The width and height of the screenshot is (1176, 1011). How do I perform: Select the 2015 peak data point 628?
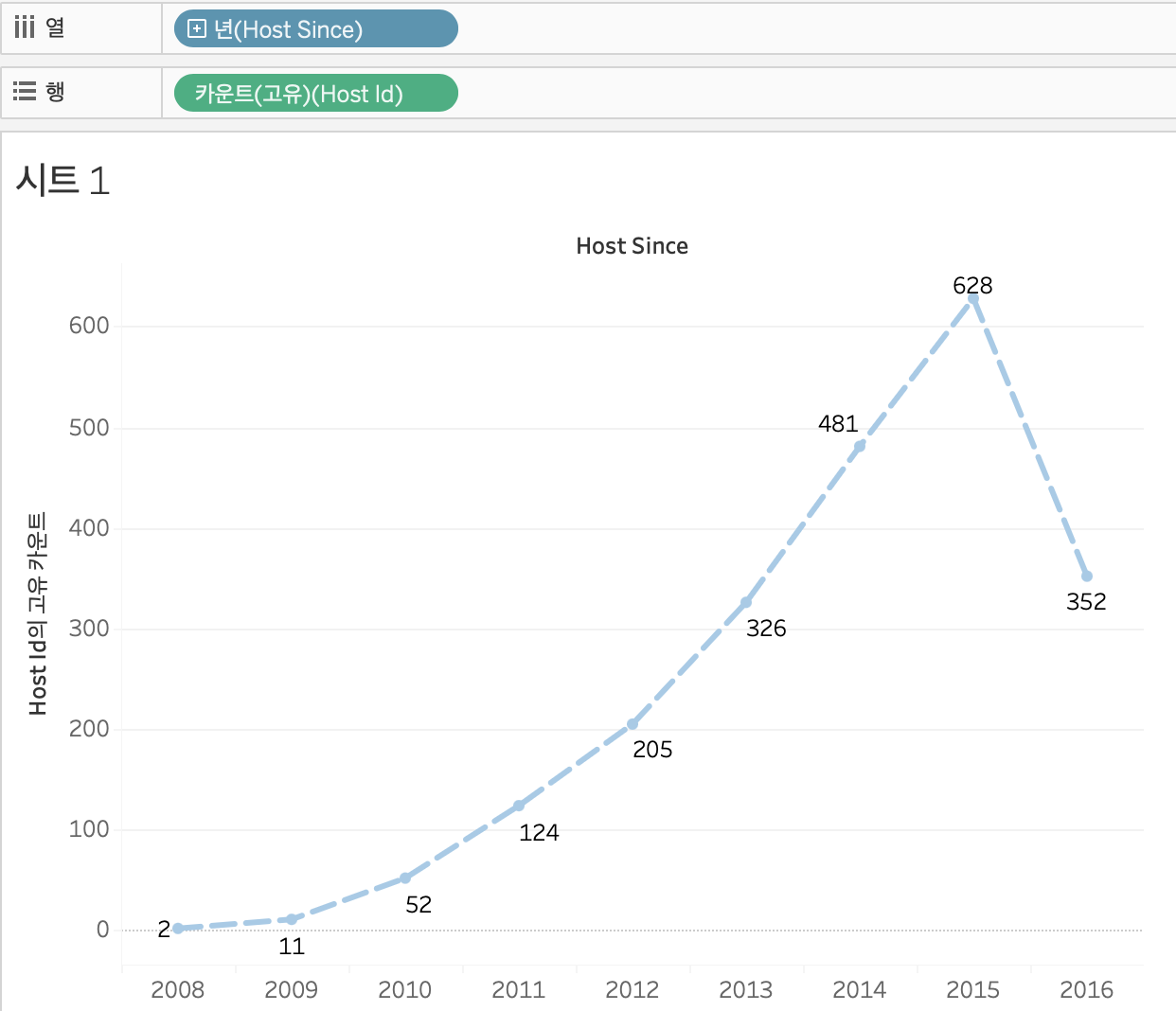973,299
